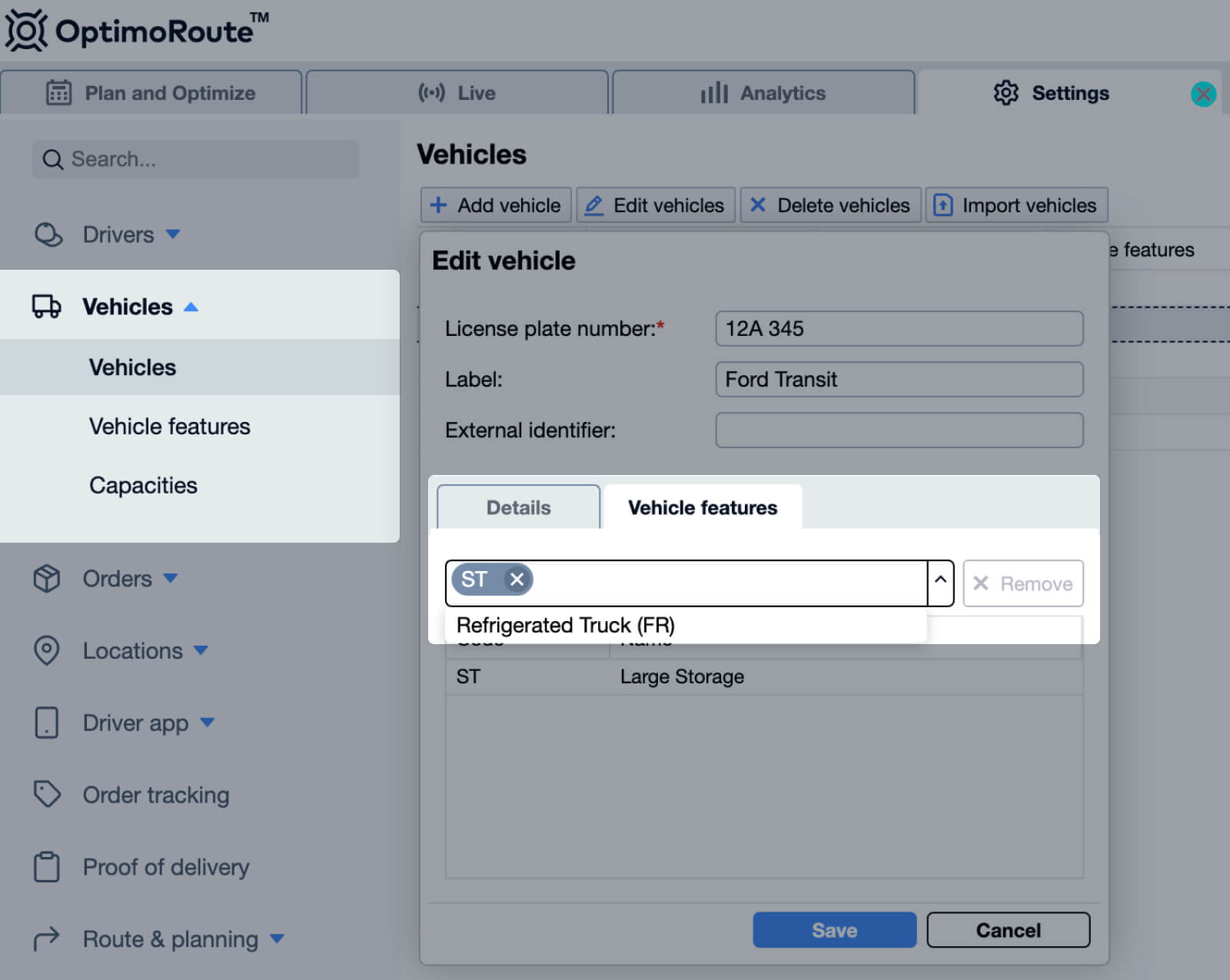Click the Orders box icon
This screenshot has height=980, width=1230.
47,578
